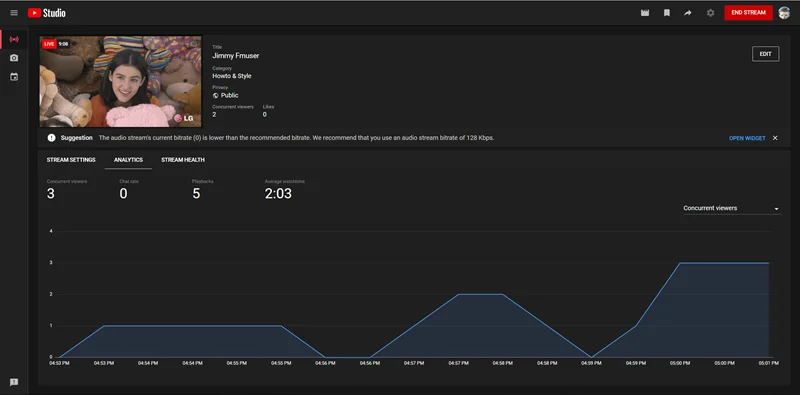This screenshot has height=395, width=800.
Task: Click the Public privacy label
Action: point(230,95)
